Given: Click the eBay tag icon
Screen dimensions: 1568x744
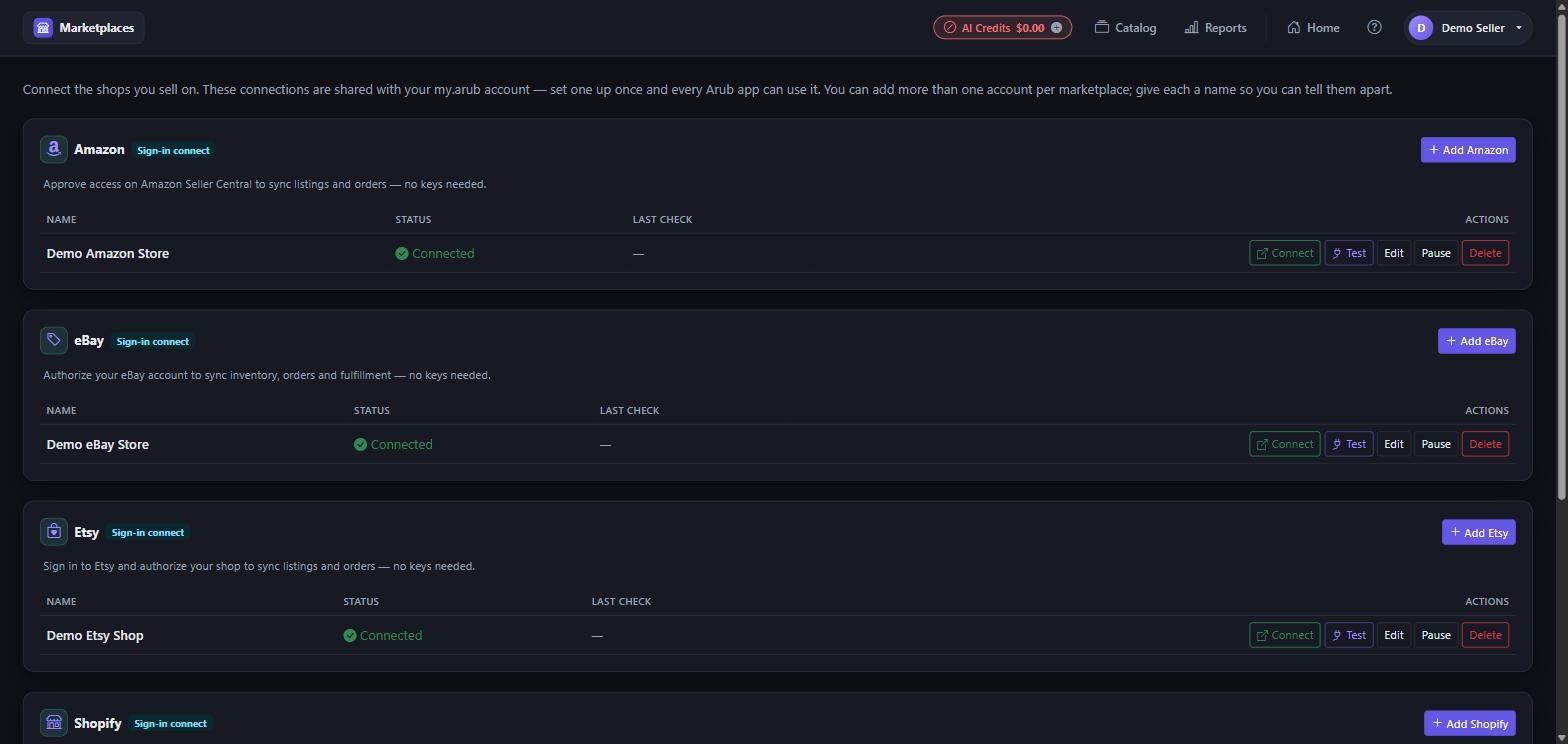Looking at the screenshot, I should 54,340.
